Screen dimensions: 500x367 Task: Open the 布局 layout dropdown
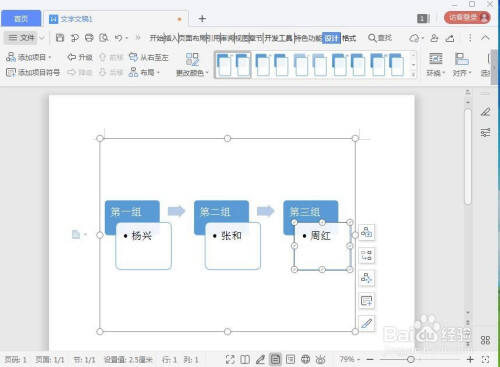pos(144,72)
